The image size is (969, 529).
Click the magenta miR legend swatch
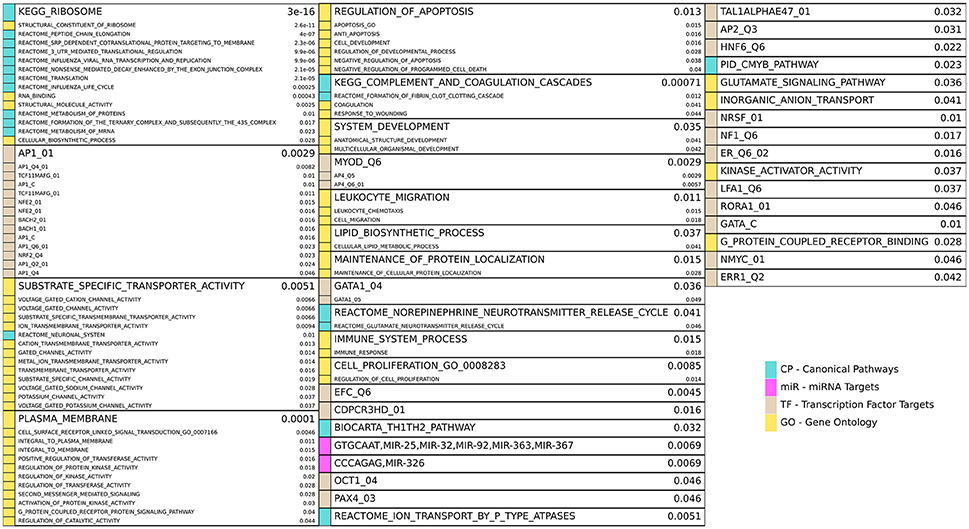771,387
